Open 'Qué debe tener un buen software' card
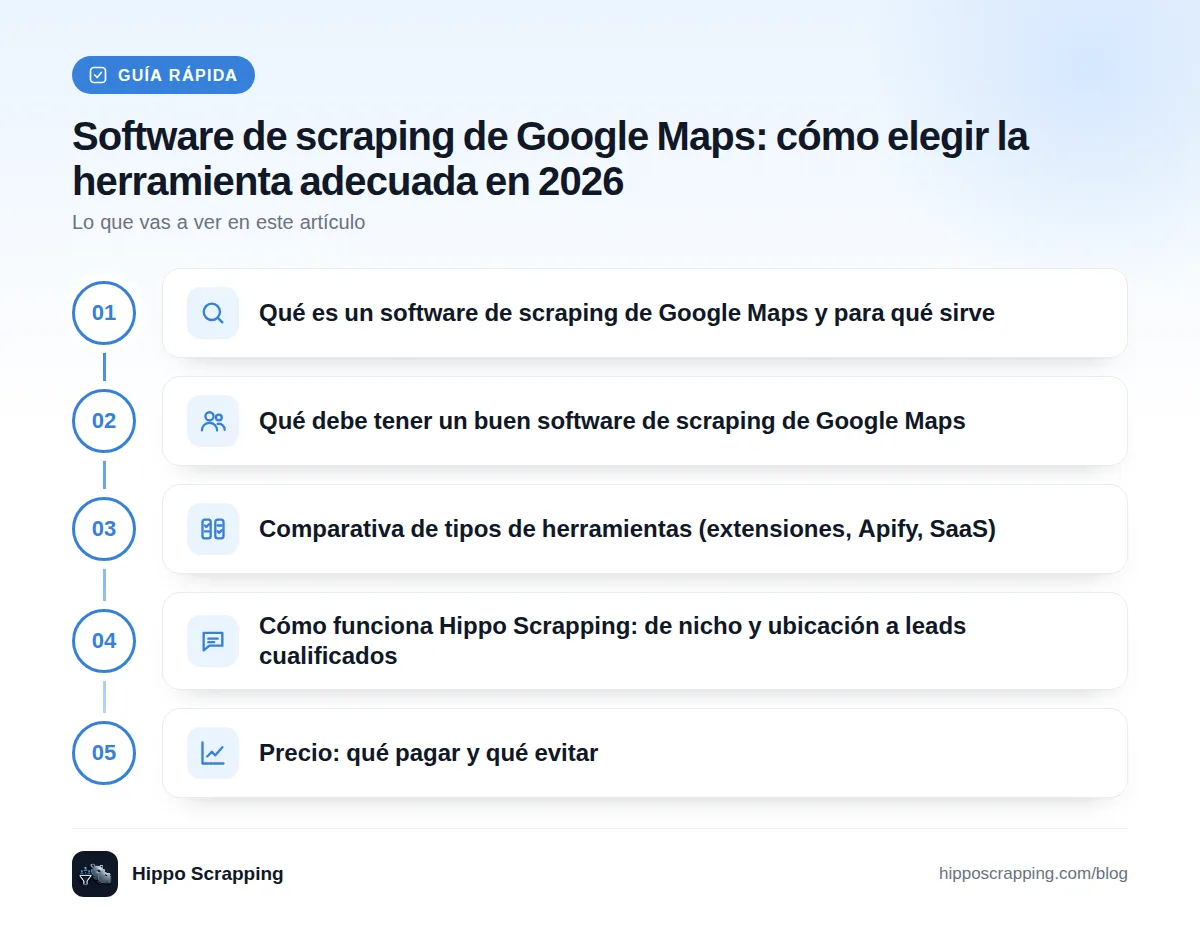 click(645, 421)
